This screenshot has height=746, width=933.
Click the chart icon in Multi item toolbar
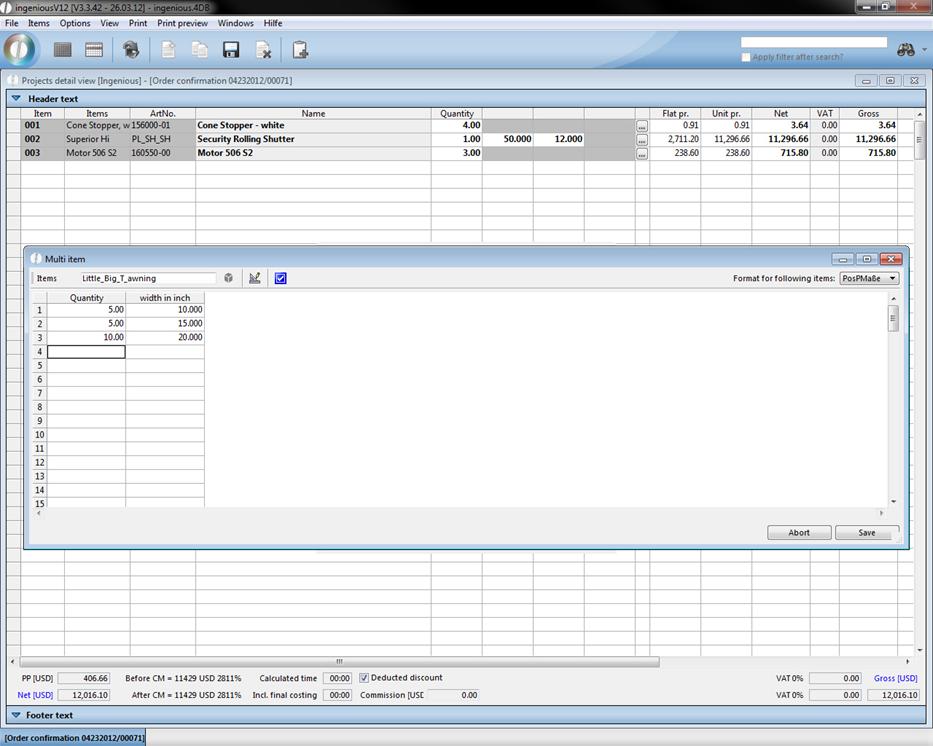click(x=255, y=278)
